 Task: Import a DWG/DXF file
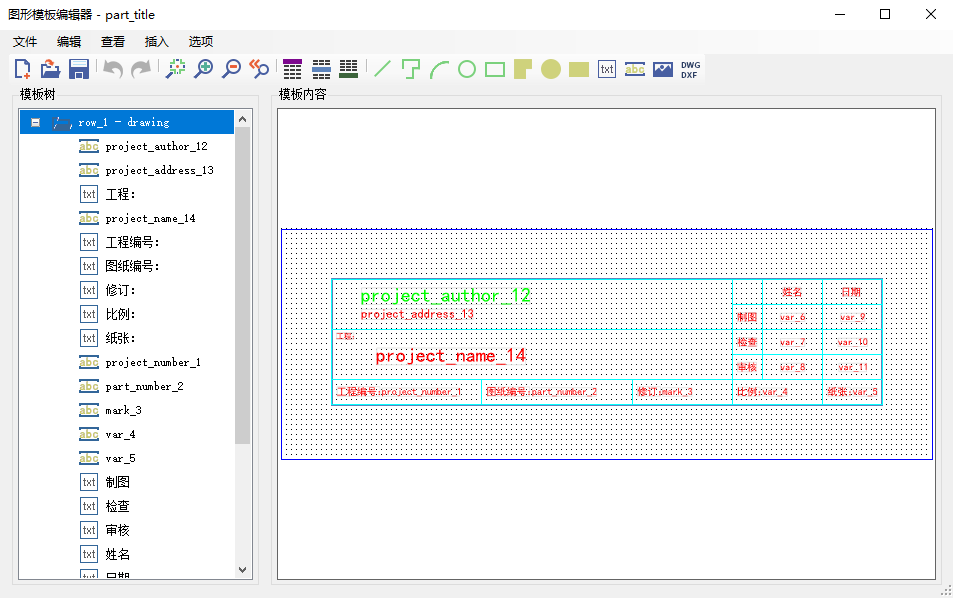[690, 69]
